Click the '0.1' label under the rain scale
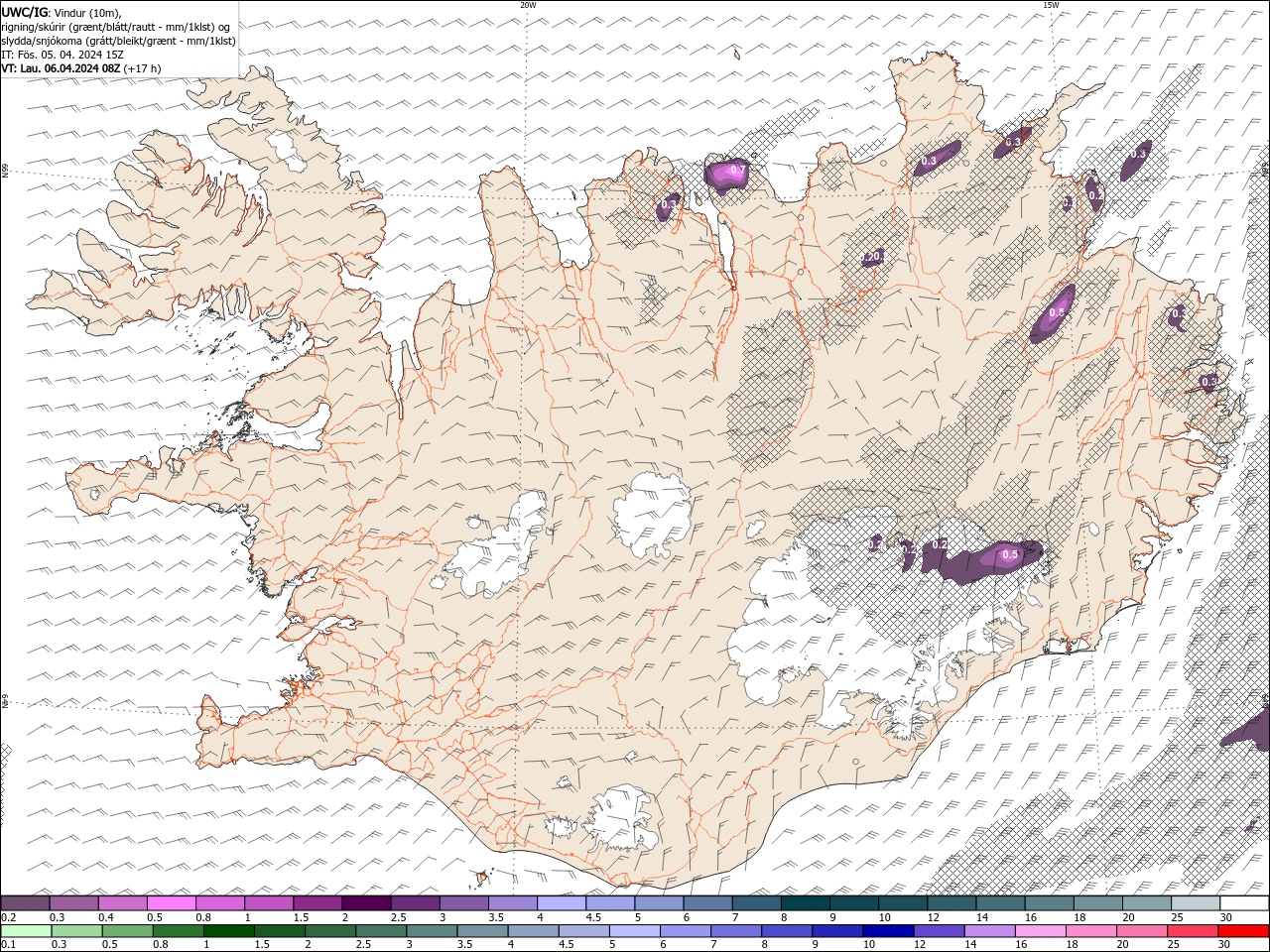1270x952 pixels. 8,945
